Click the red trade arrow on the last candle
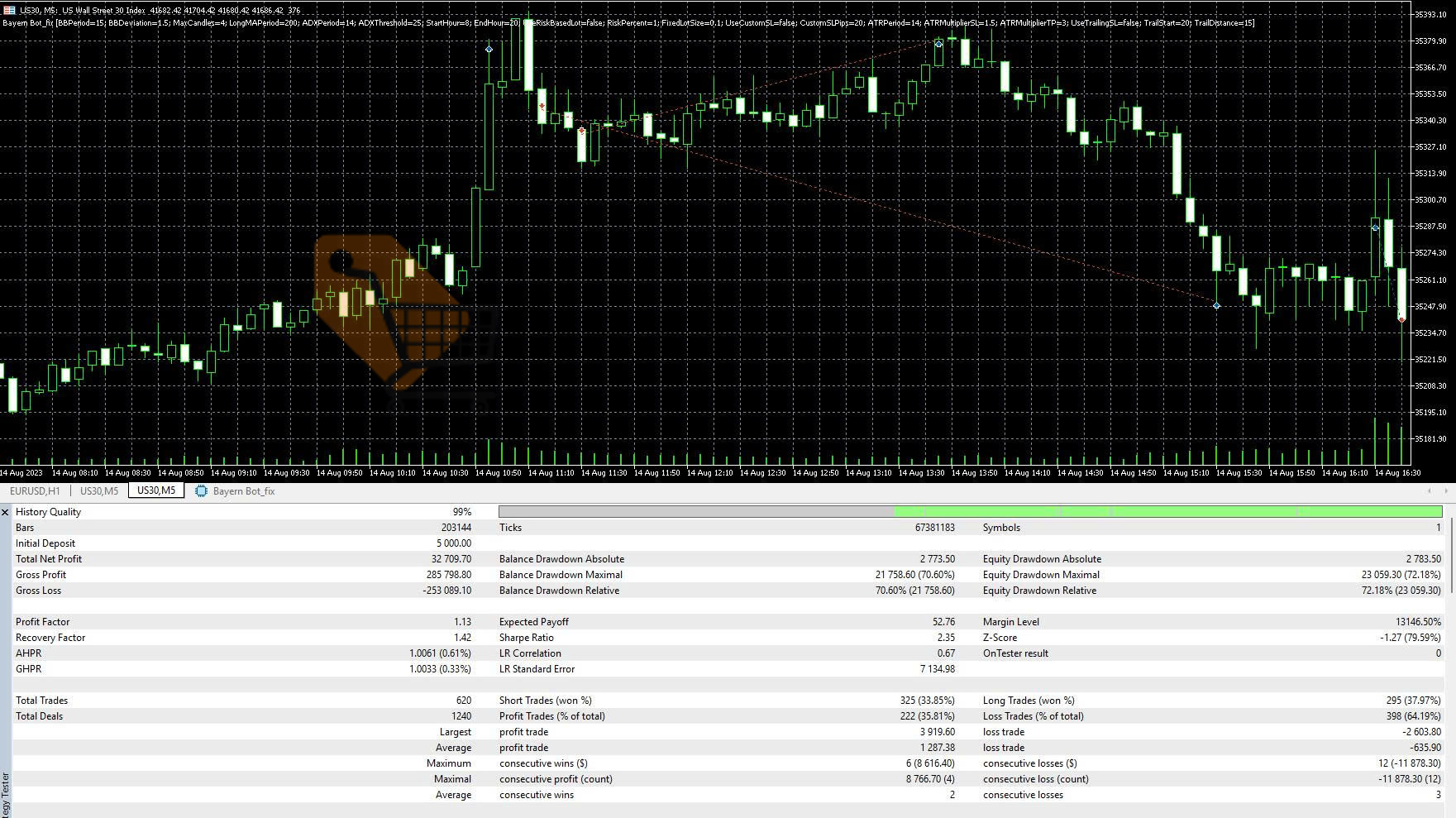The image size is (1456, 818). click(x=1401, y=319)
